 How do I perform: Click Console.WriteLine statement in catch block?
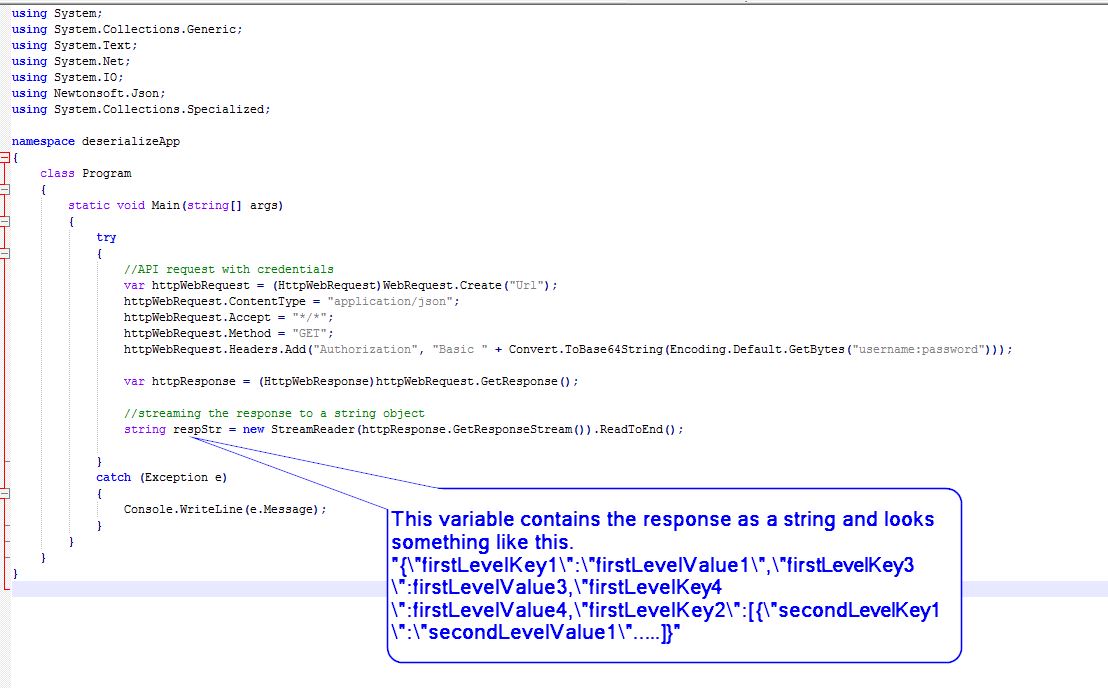[x=225, y=509]
